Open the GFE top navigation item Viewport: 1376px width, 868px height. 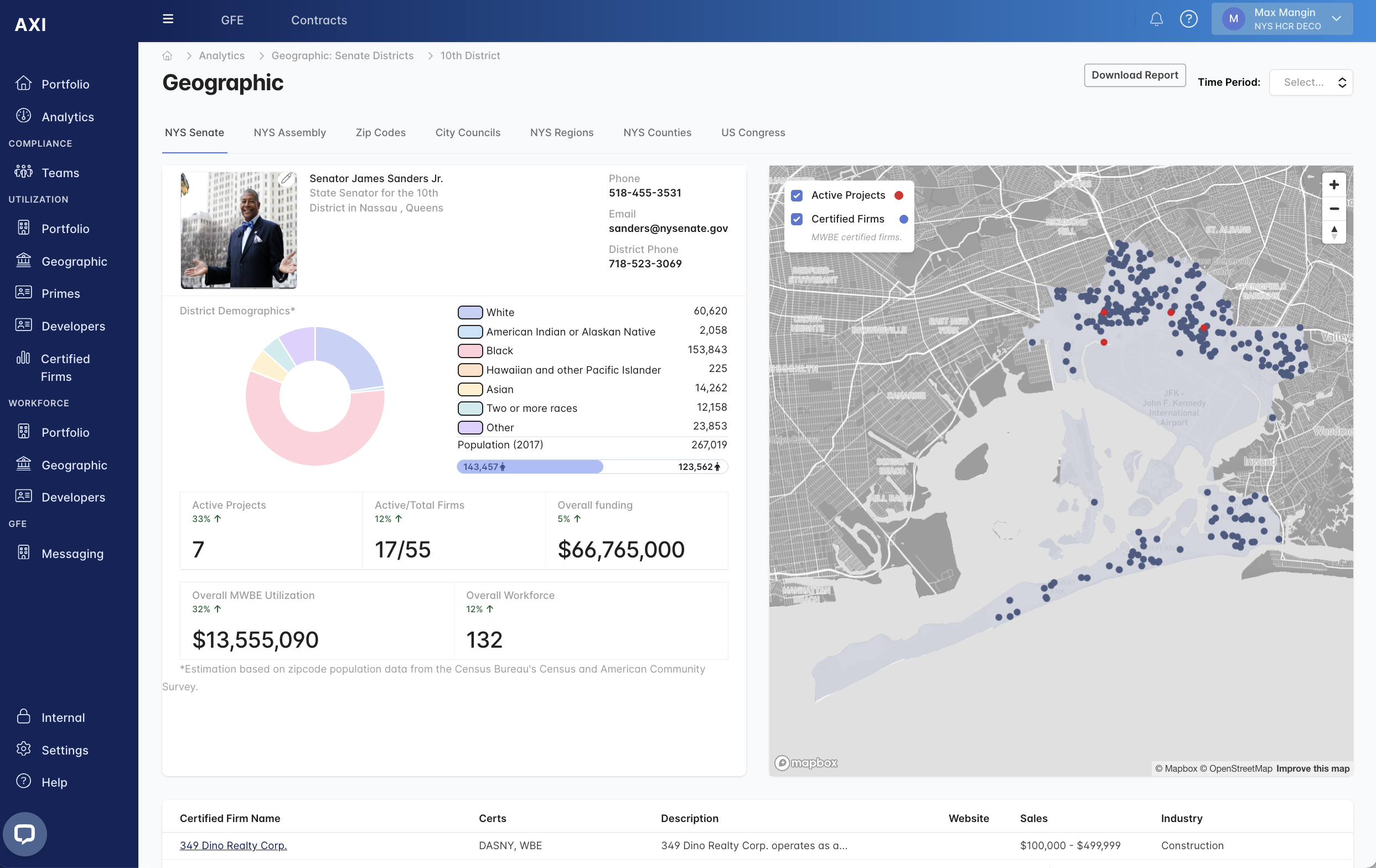pos(232,20)
